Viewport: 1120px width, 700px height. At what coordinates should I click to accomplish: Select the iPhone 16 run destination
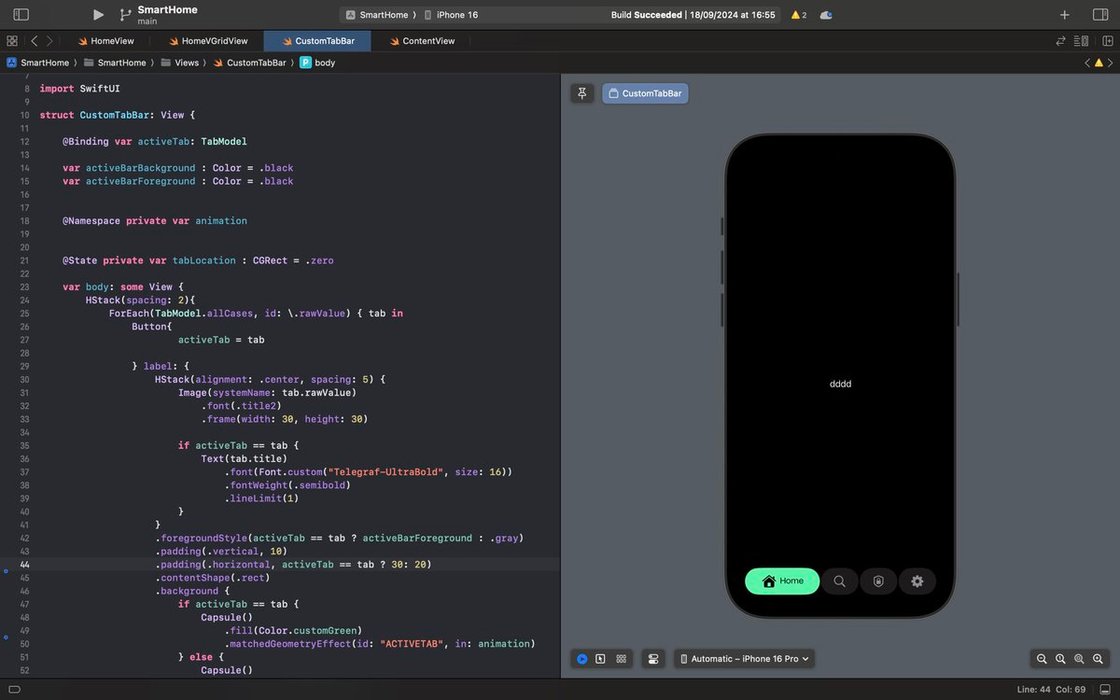pyautogui.click(x=451, y=14)
